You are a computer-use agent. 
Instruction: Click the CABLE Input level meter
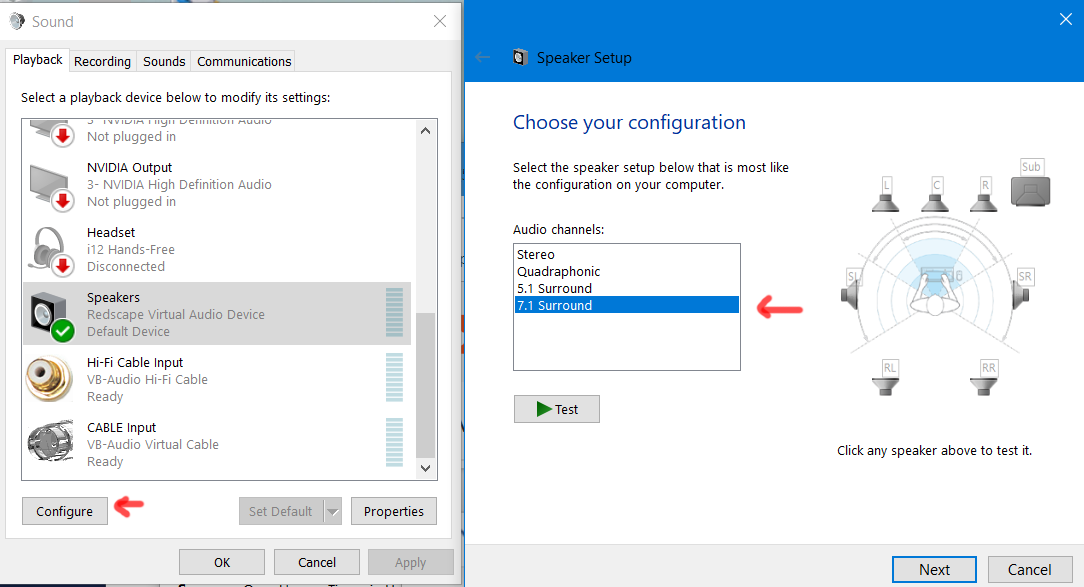[394, 442]
